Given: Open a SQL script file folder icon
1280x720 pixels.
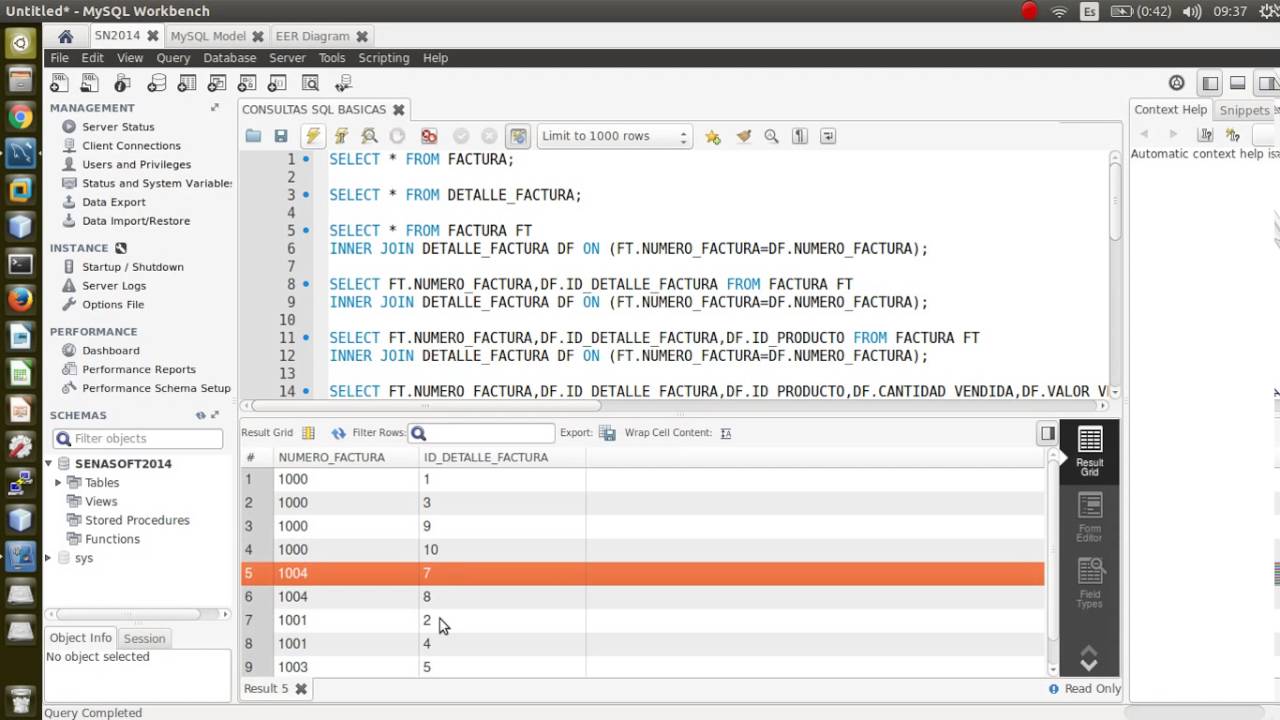Looking at the screenshot, I should 253,136.
